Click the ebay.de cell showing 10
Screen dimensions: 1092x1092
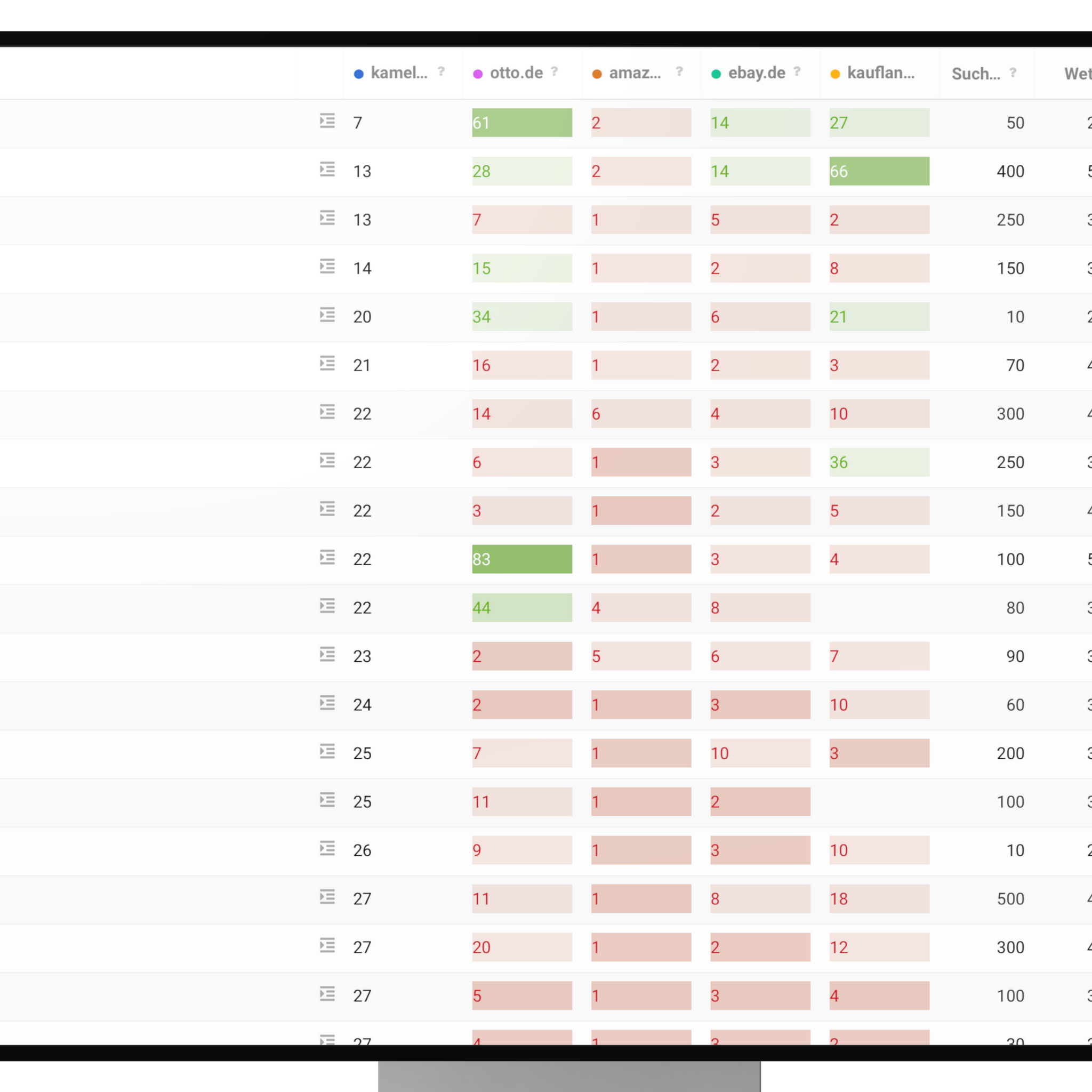pos(760,753)
